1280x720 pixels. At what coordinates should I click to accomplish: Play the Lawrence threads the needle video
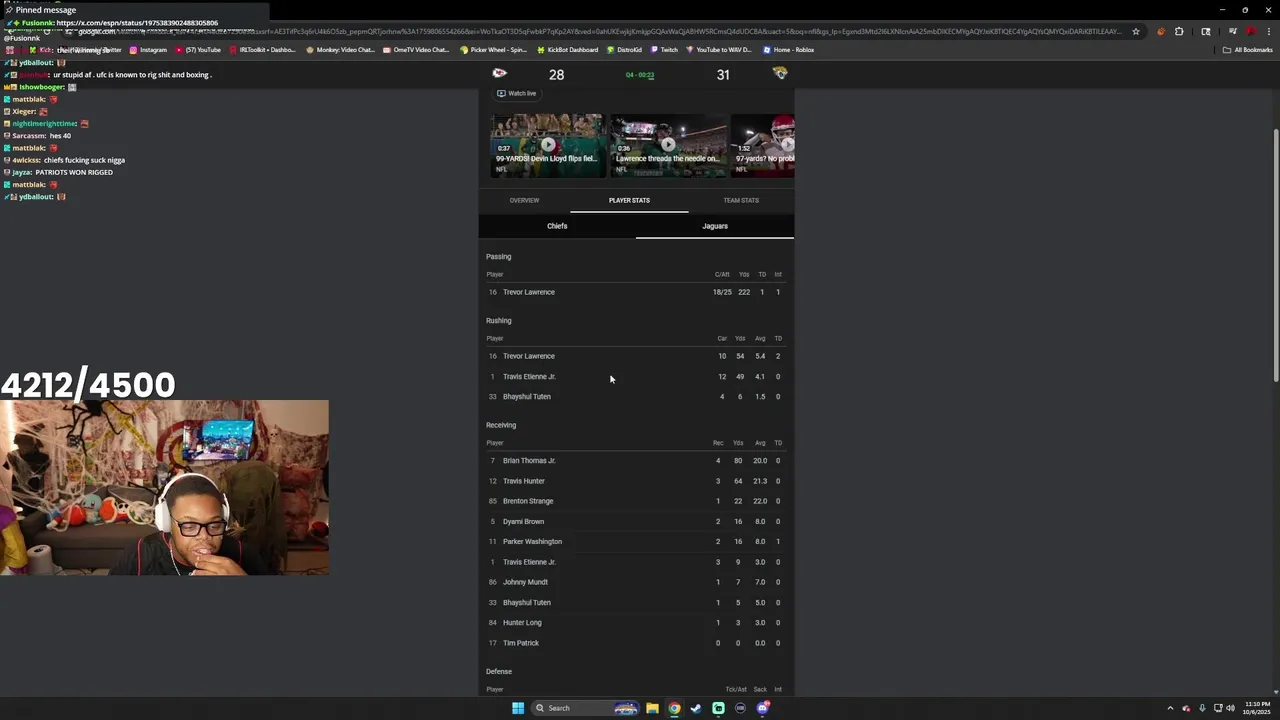pyautogui.click(x=668, y=145)
